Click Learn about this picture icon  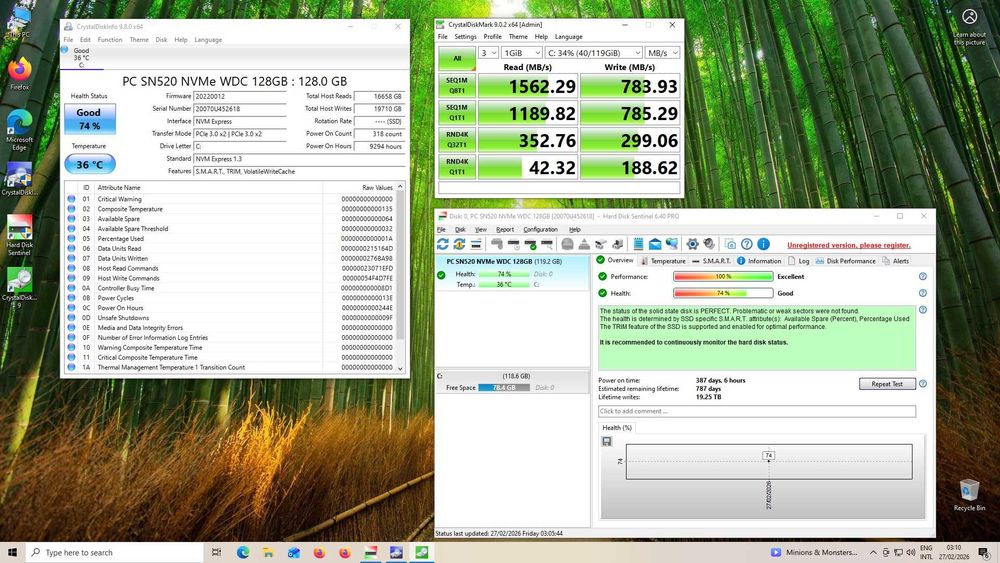tap(969, 27)
